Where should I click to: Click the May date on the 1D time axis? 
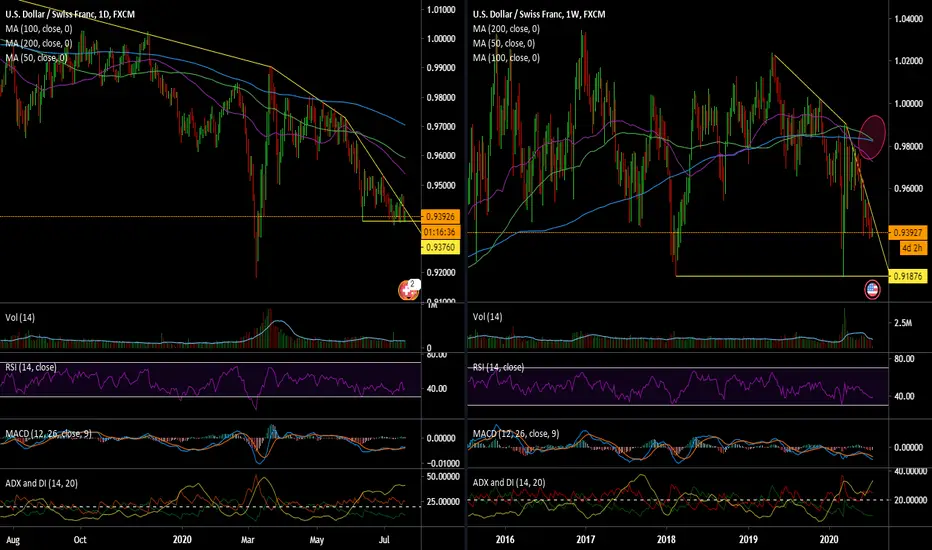pos(317,540)
